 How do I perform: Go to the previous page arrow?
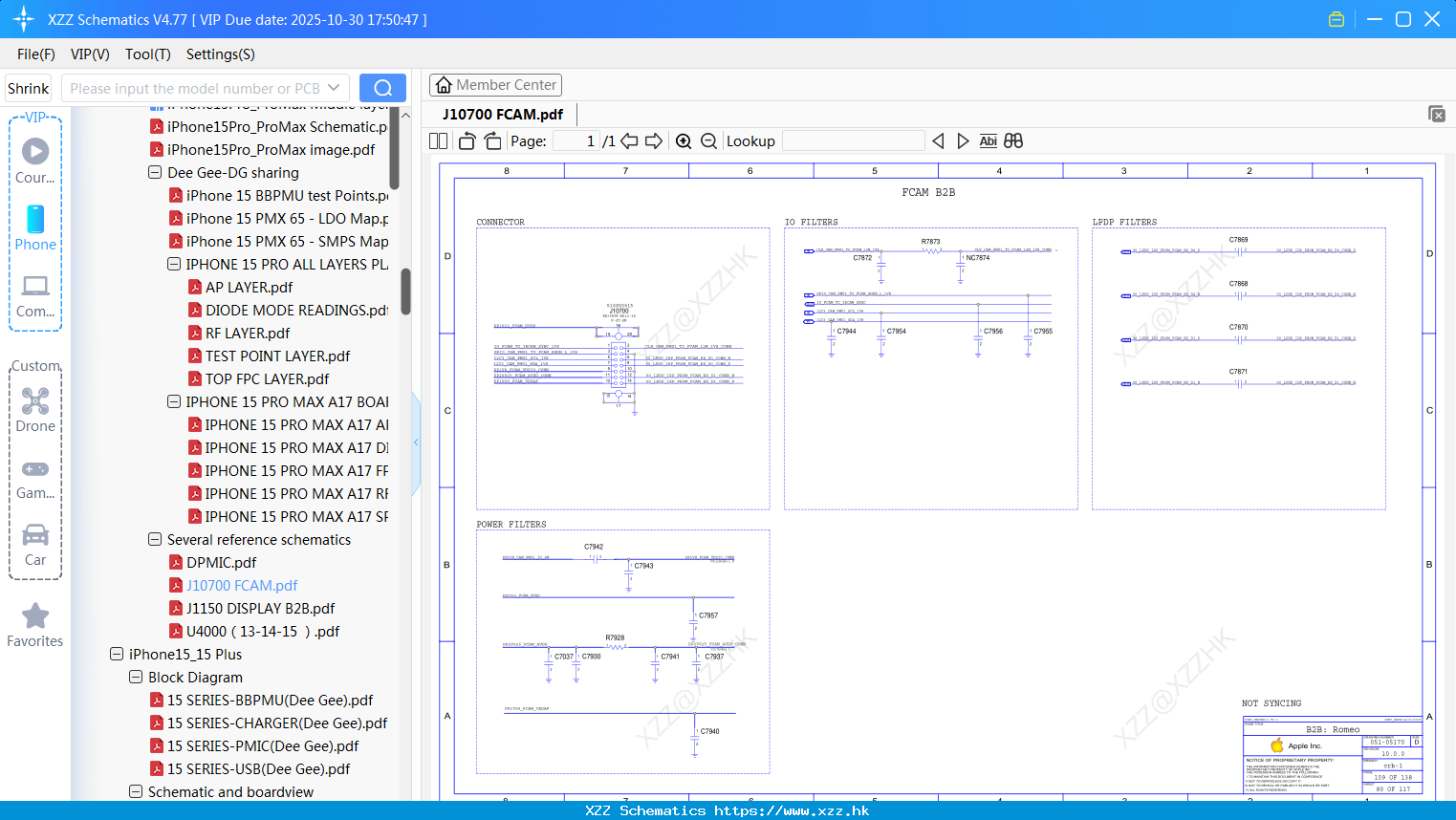pos(629,140)
